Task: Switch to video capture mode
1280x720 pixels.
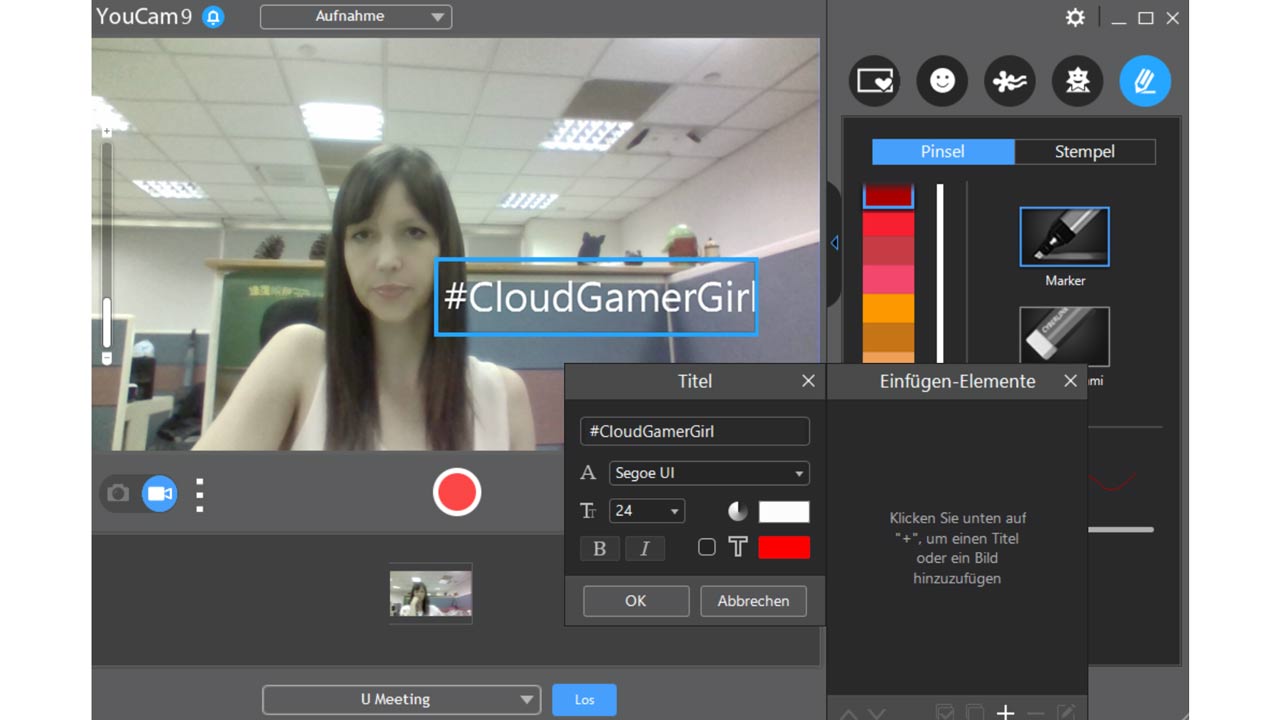Action: 160,494
